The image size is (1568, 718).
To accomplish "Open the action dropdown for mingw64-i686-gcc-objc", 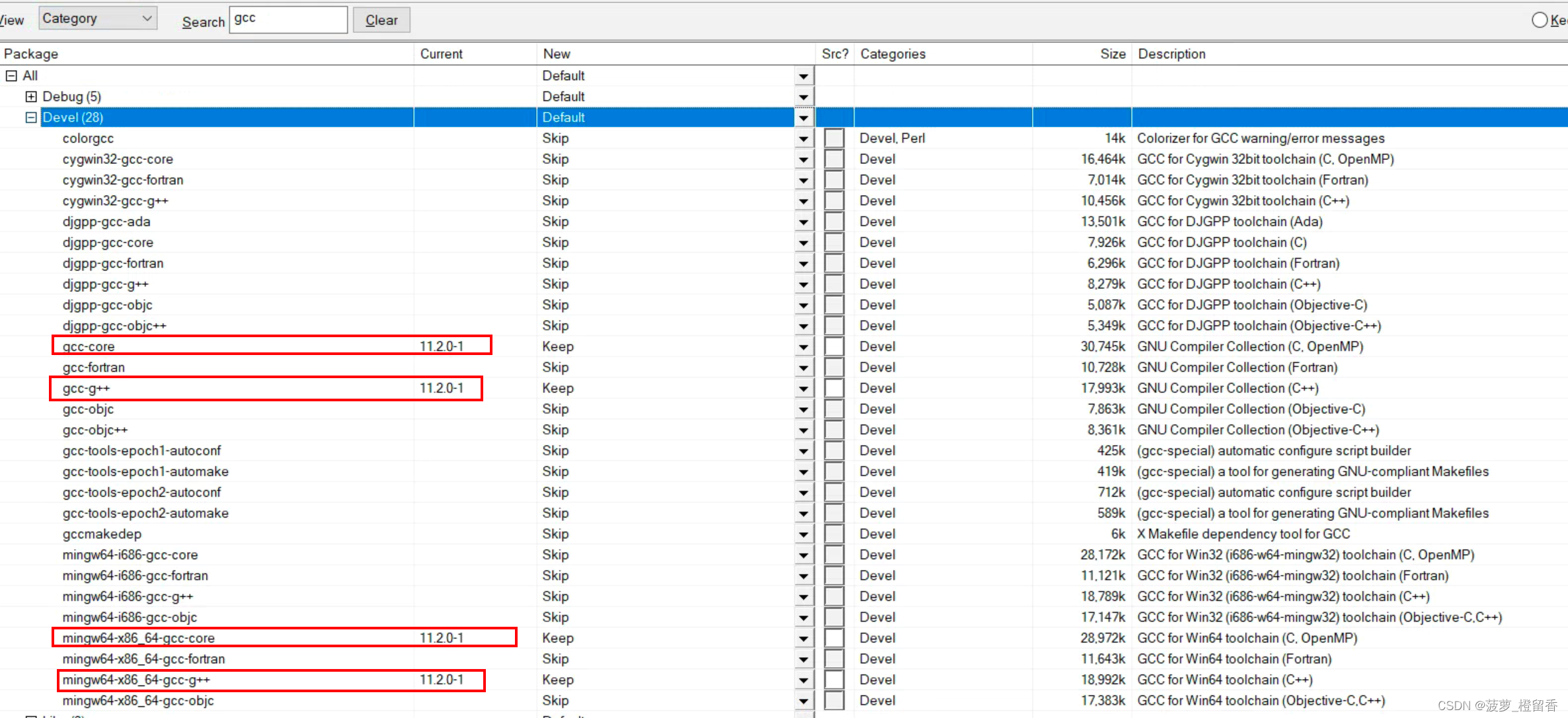I will (x=803, y=618).
